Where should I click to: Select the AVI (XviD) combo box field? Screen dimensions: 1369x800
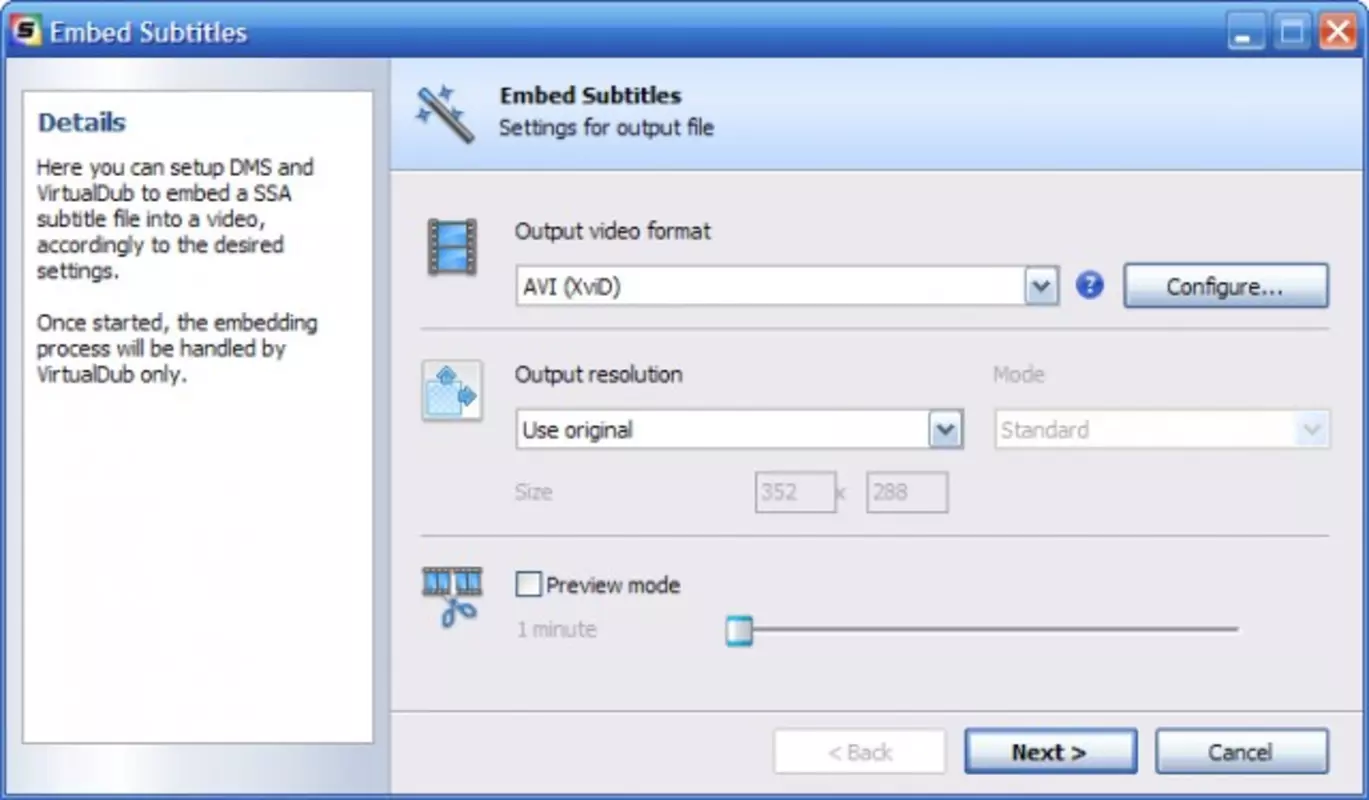tap(787, 287)
